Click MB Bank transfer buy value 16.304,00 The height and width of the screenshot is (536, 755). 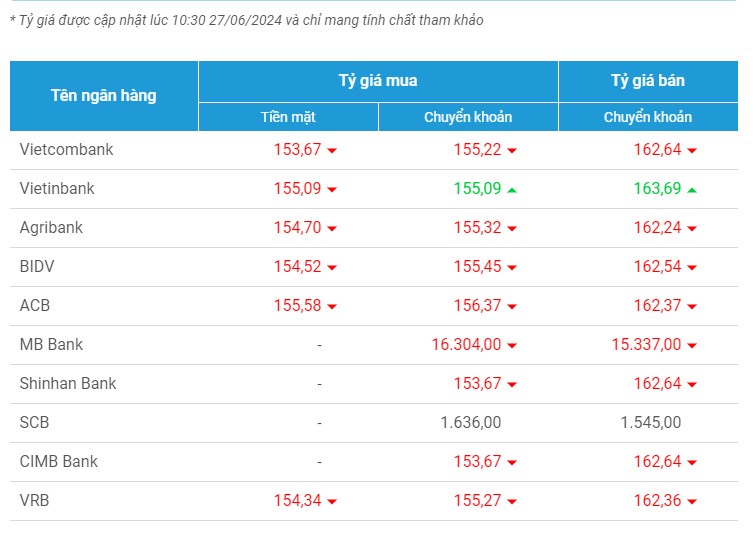(x=467, y=345)
